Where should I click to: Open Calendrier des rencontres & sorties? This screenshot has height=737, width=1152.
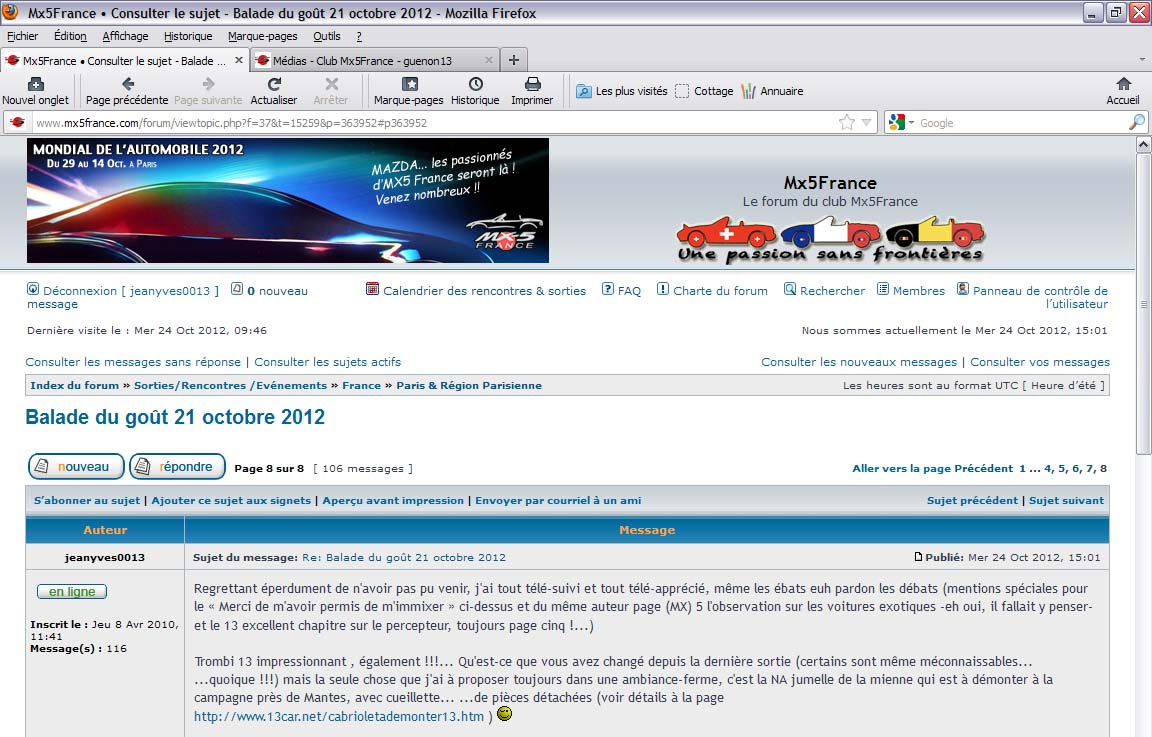484,291
